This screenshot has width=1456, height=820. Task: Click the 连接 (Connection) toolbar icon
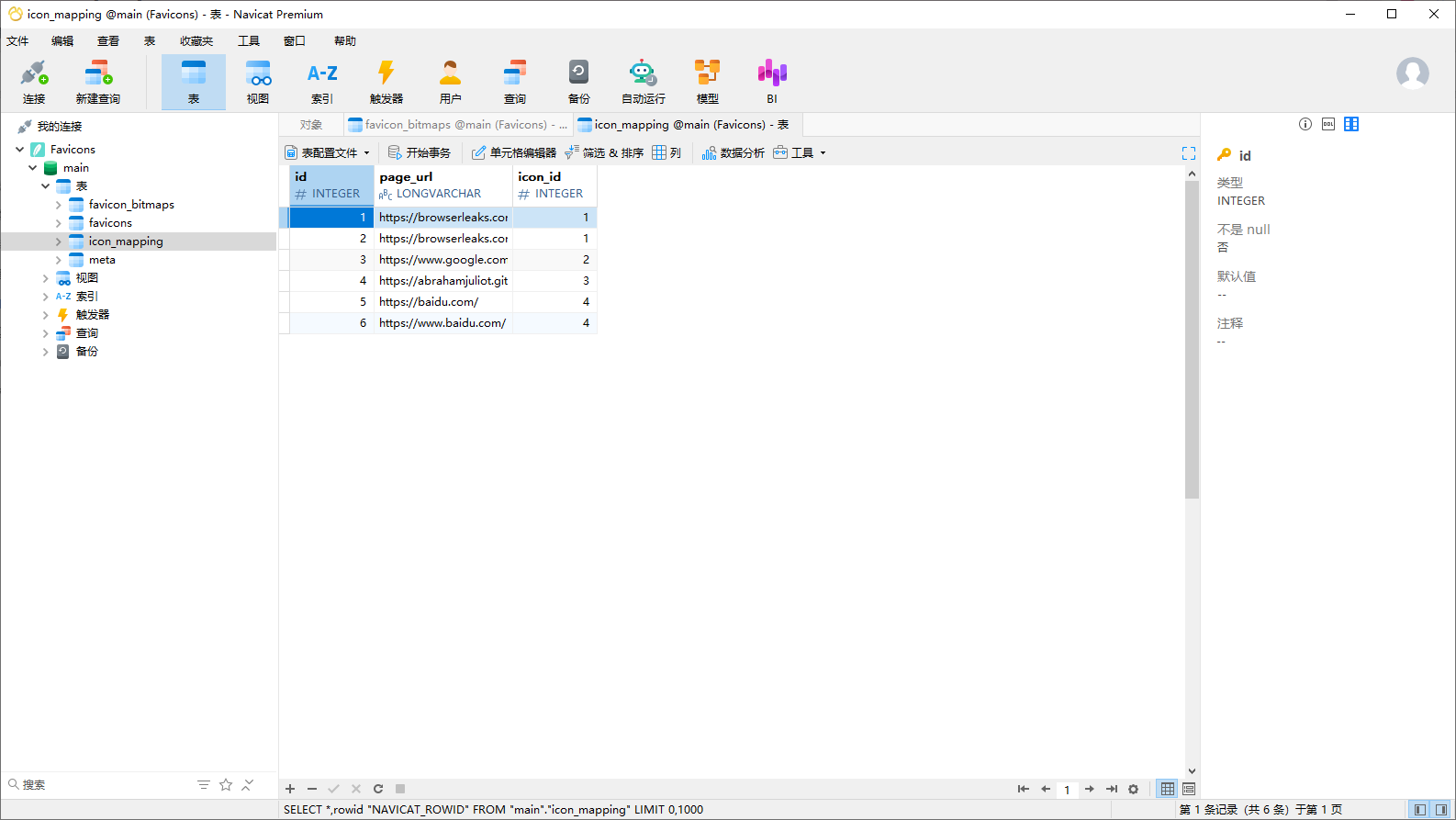34,82
